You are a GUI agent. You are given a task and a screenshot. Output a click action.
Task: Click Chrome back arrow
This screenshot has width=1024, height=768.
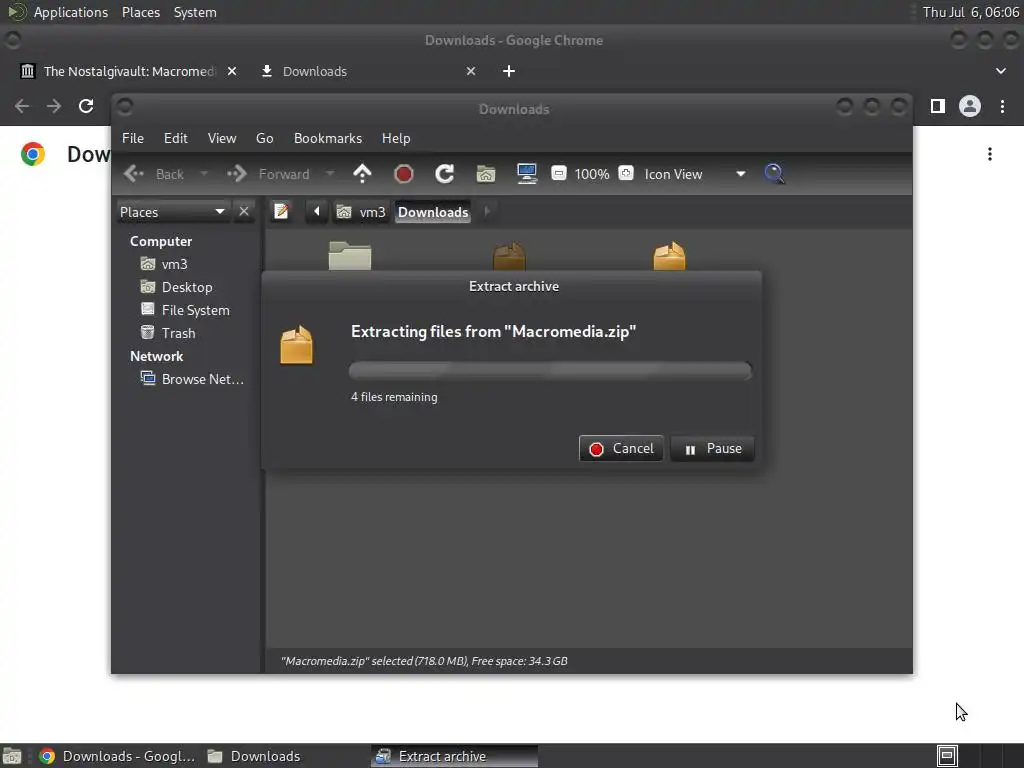click(22, 106)
